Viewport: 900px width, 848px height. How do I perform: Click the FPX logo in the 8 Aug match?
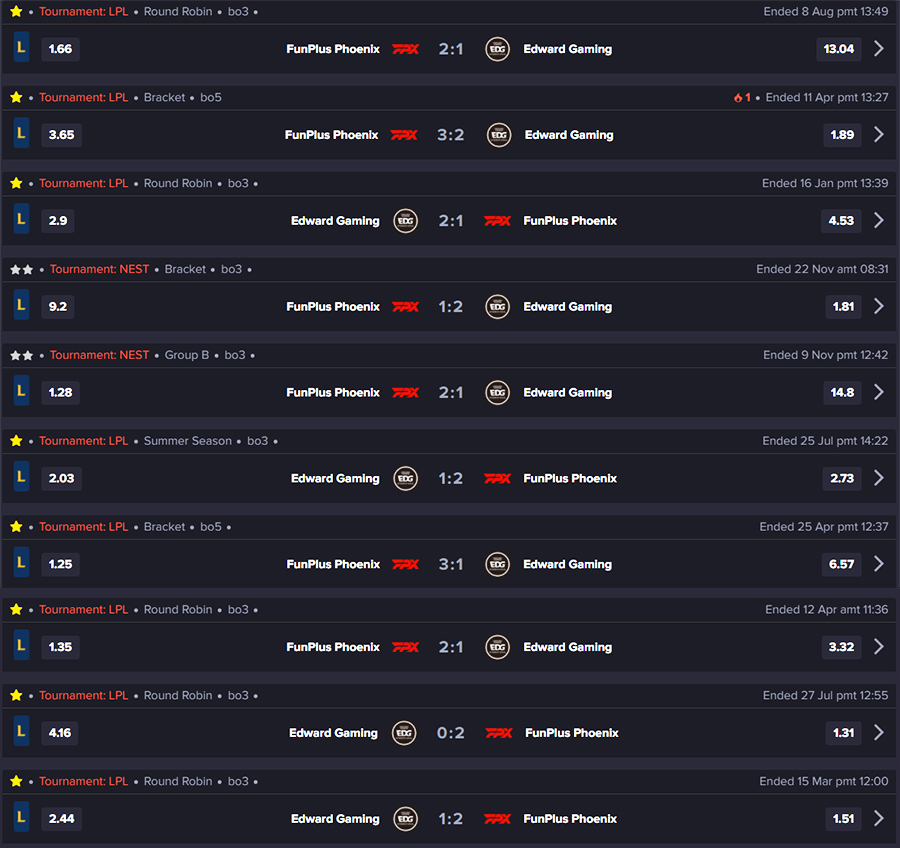405,49
